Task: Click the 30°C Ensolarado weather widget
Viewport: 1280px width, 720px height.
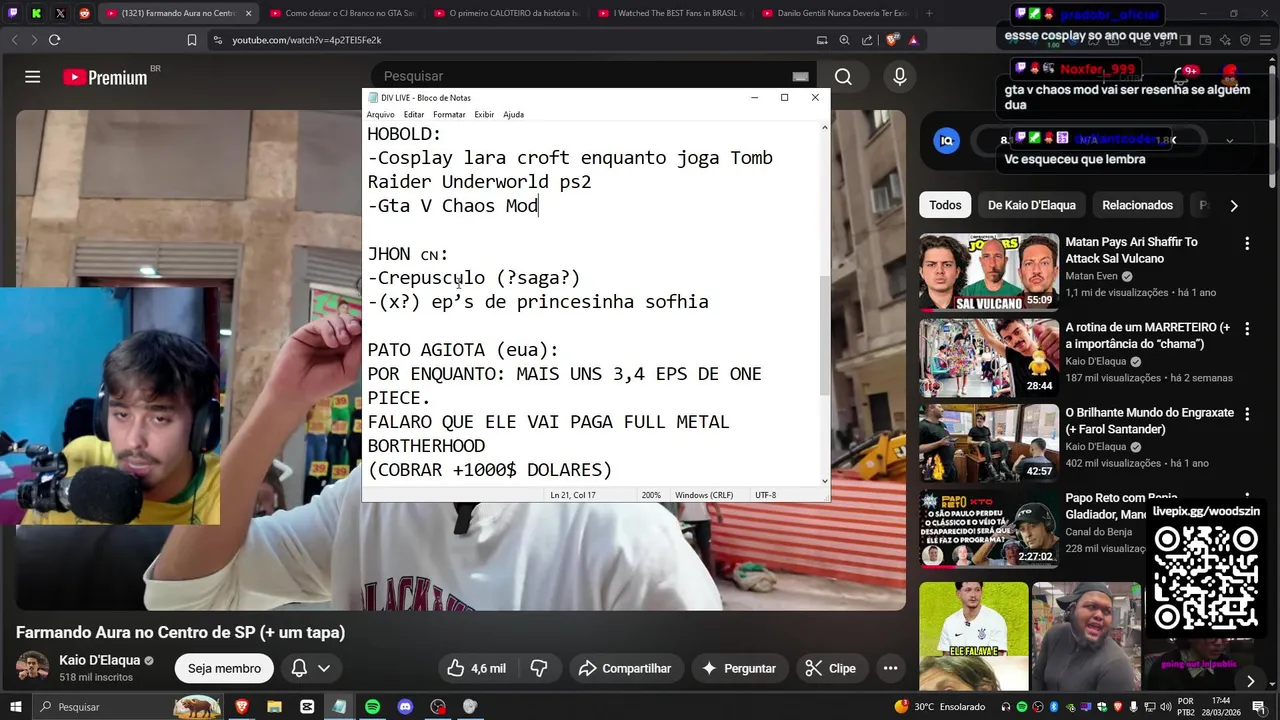Action: tap(940, 707)
